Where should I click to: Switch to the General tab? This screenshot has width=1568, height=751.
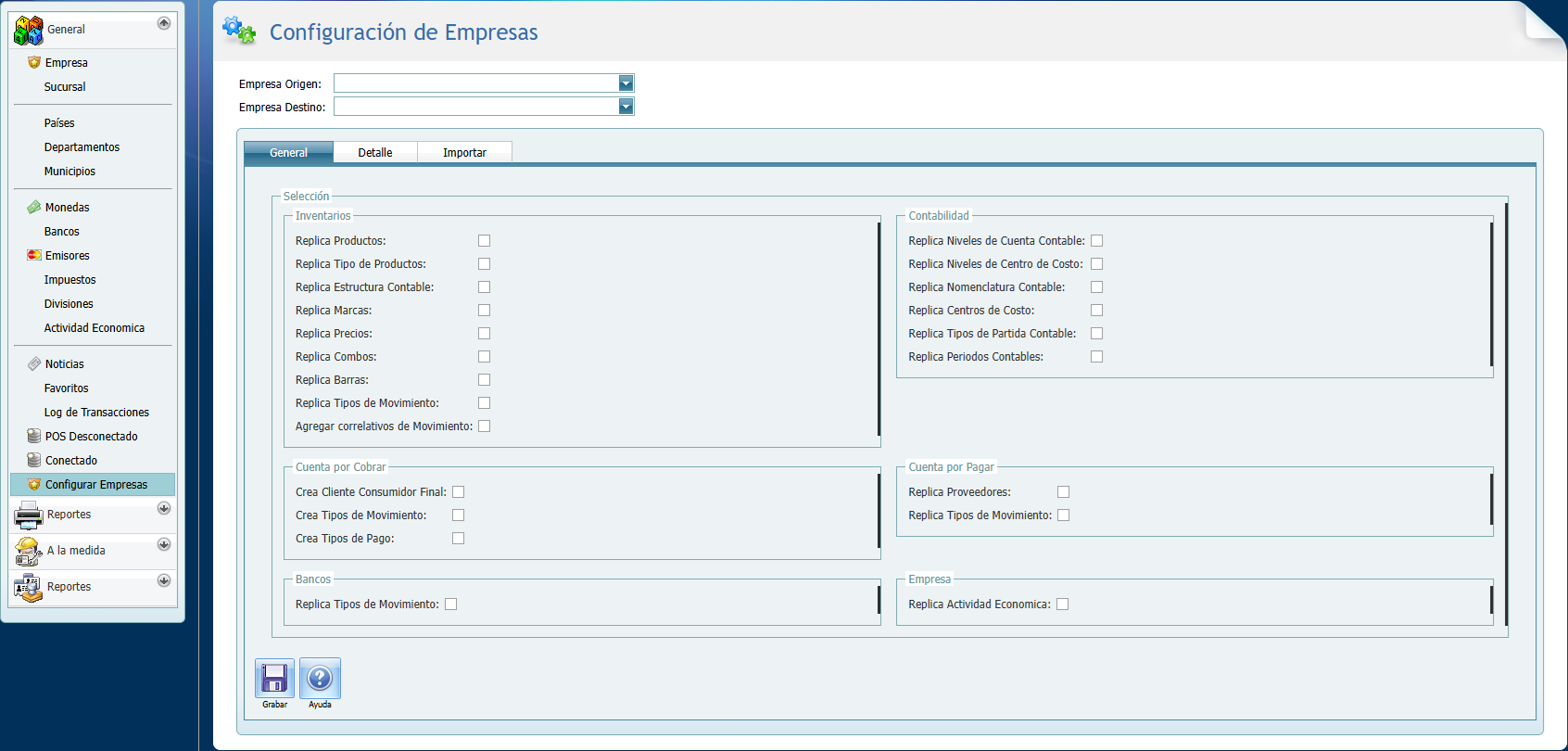point(288,152)
